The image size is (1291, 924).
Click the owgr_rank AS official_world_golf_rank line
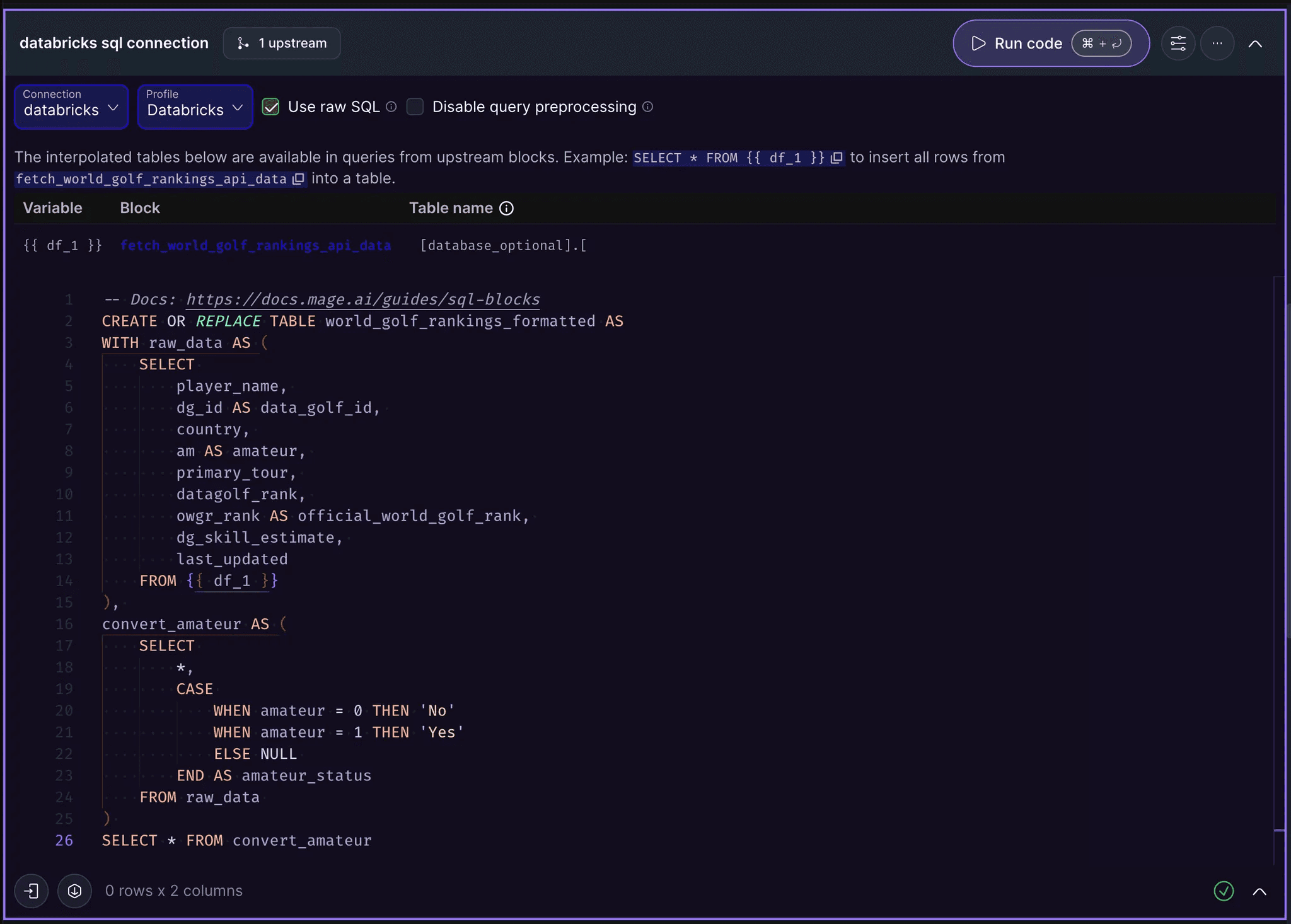point(353,516)
